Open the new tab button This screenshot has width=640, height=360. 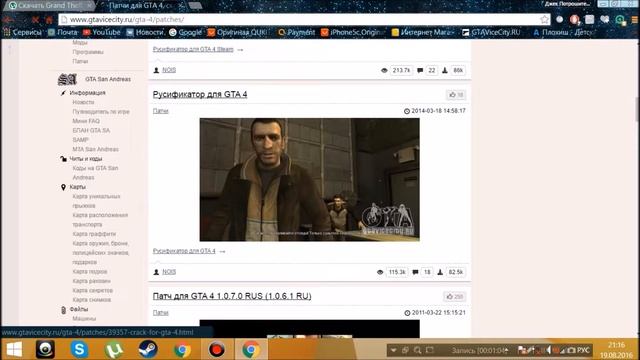(x=195, y=5)
